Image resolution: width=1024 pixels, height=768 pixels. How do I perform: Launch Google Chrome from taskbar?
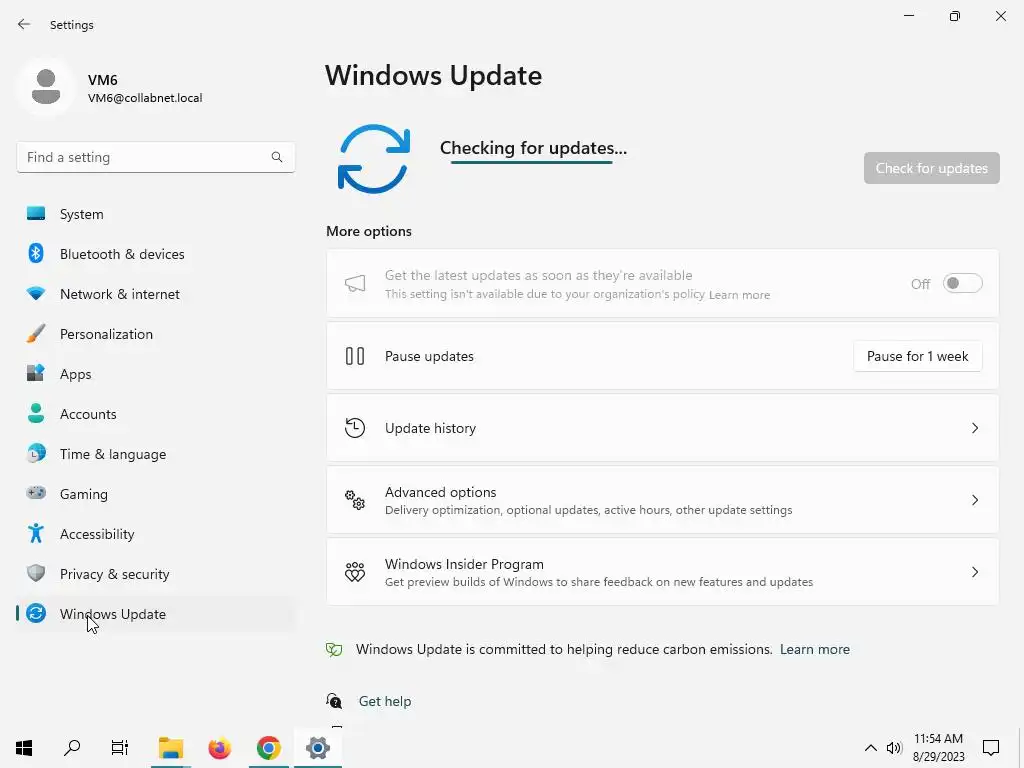(x=268, y=748)
